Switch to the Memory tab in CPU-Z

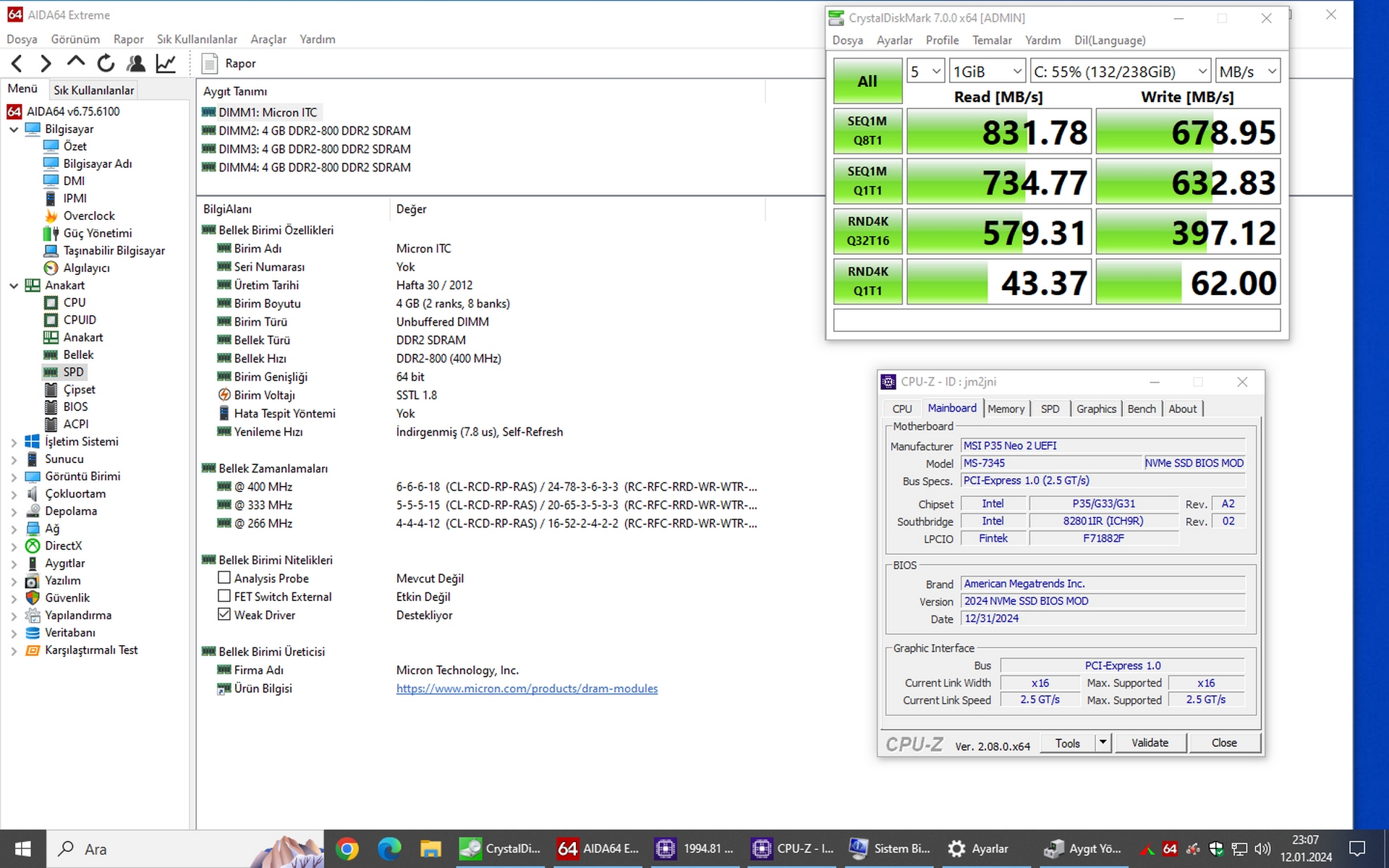click(x=1006, y=409)
